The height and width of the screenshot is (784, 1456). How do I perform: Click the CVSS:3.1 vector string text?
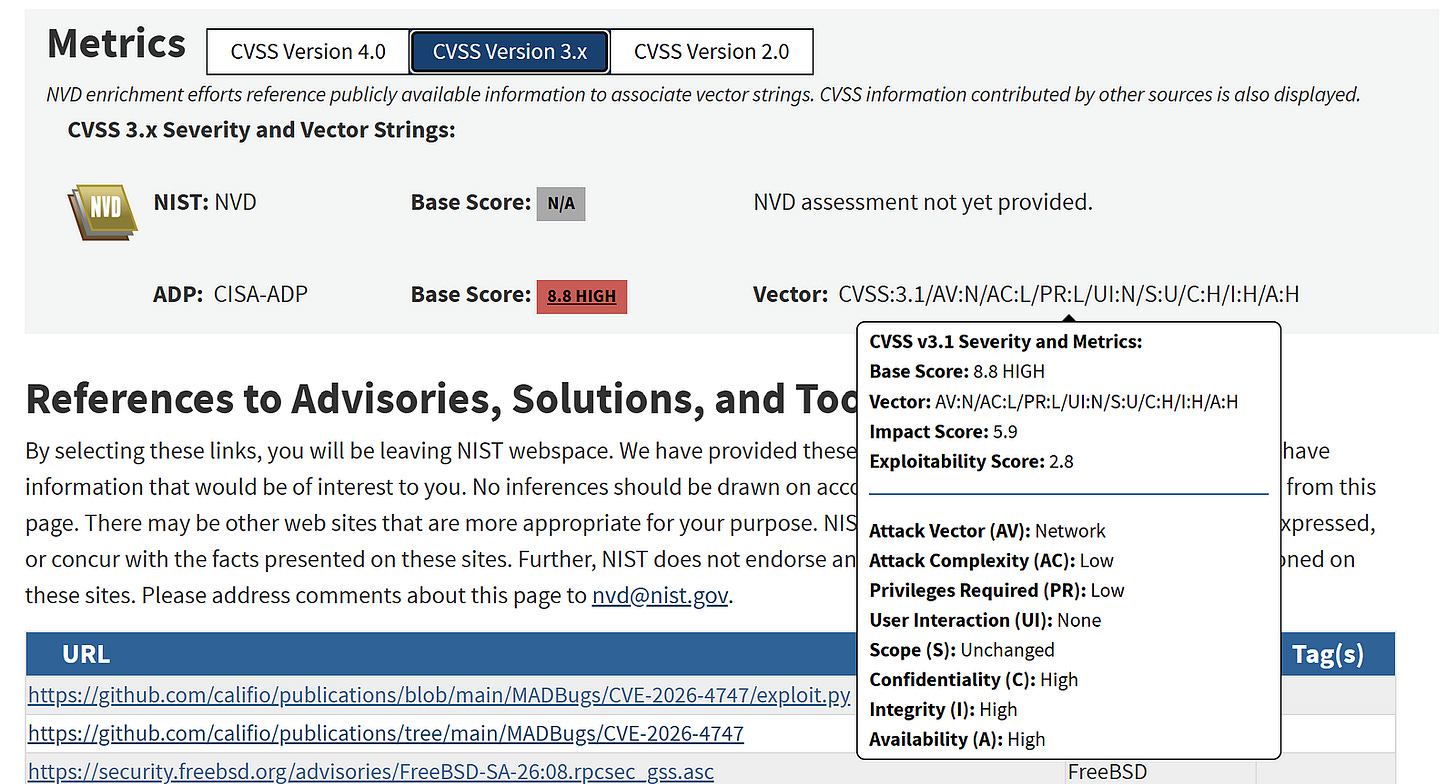click(1069, 294)
